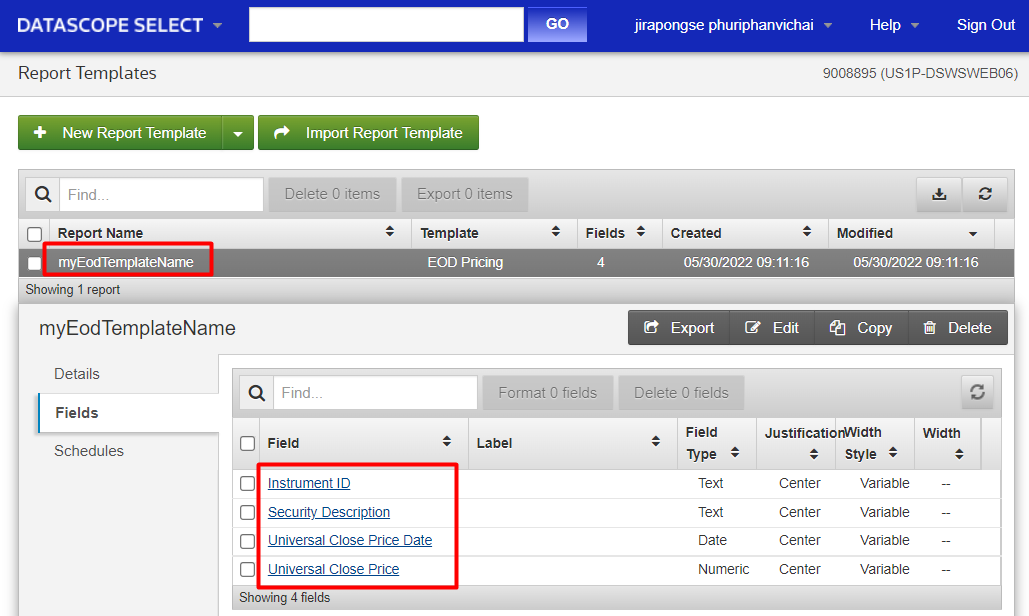Open the Universal Close Price Date link

pos(350,541)
